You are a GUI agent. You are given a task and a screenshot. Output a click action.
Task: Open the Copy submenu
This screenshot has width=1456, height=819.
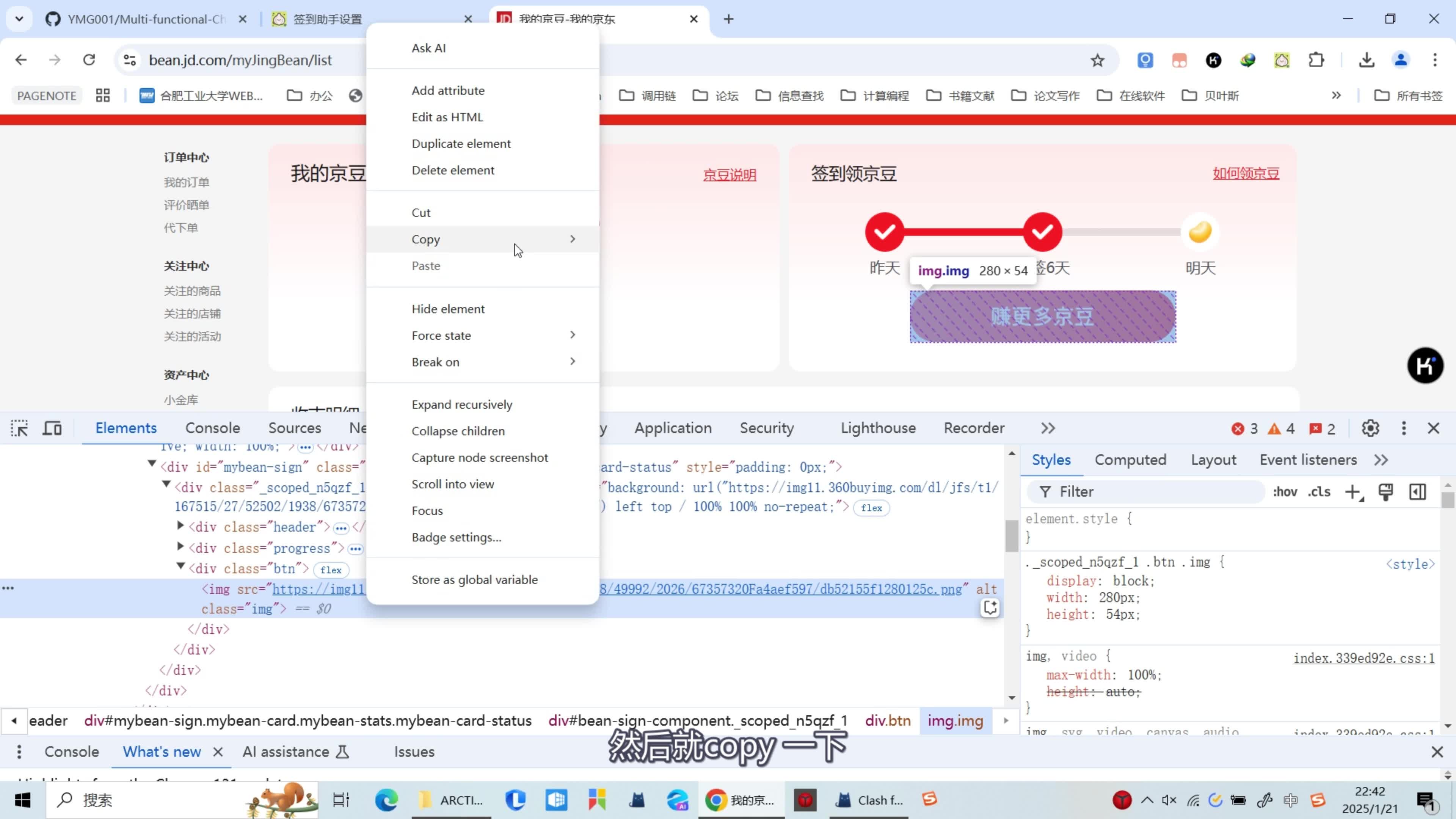pyautogui.click(x=483, y=239)
